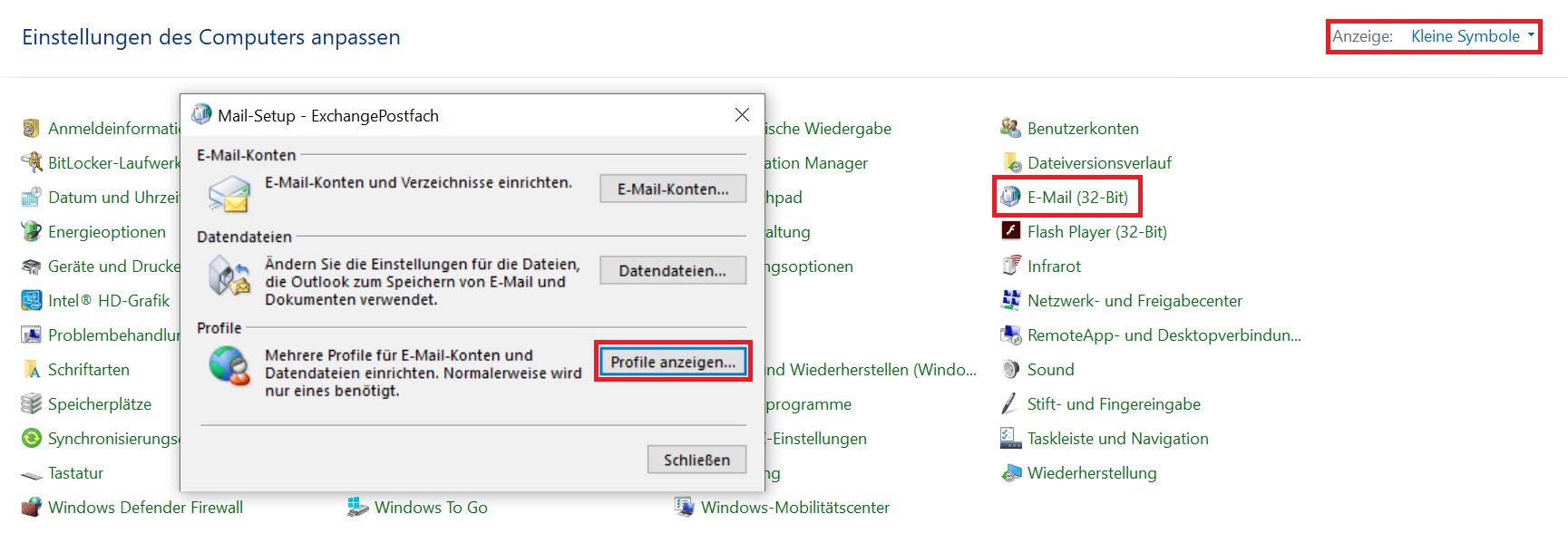1568x543 pixels.
Task: Click the Windows Defender Firewall icon
Action: (x=32, y=507)
